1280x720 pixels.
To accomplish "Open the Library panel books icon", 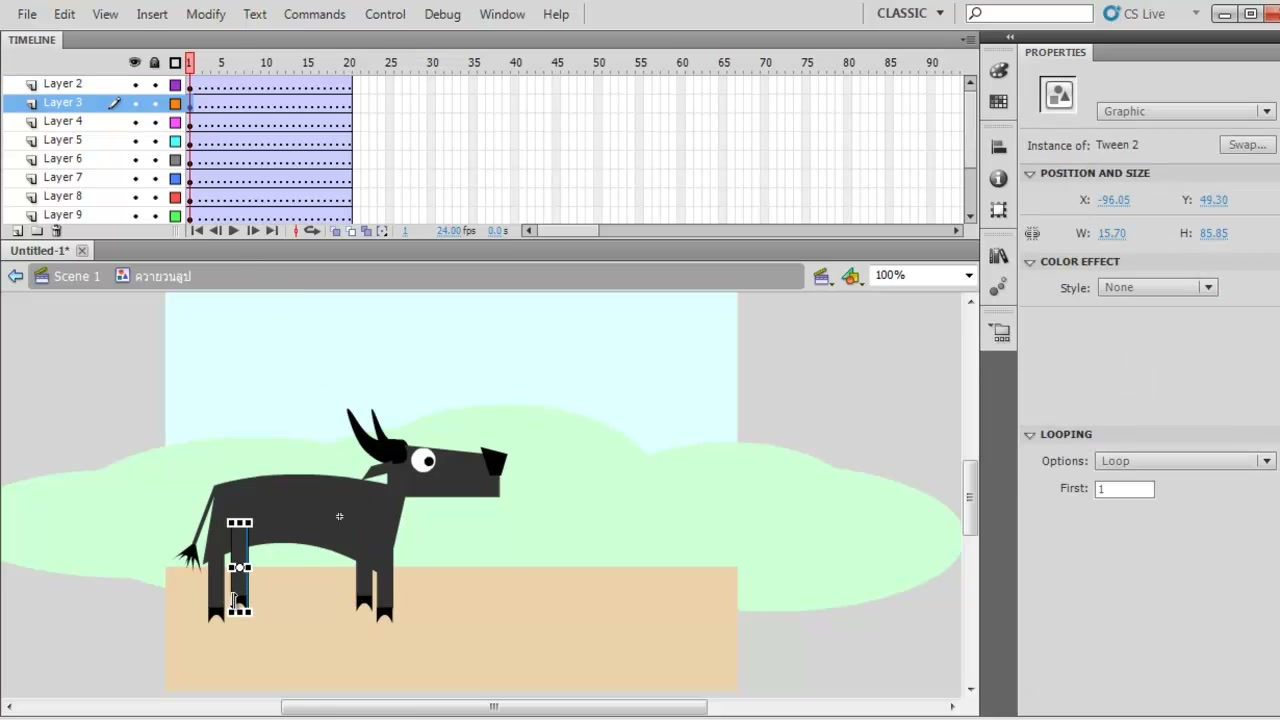I will 998,256.
